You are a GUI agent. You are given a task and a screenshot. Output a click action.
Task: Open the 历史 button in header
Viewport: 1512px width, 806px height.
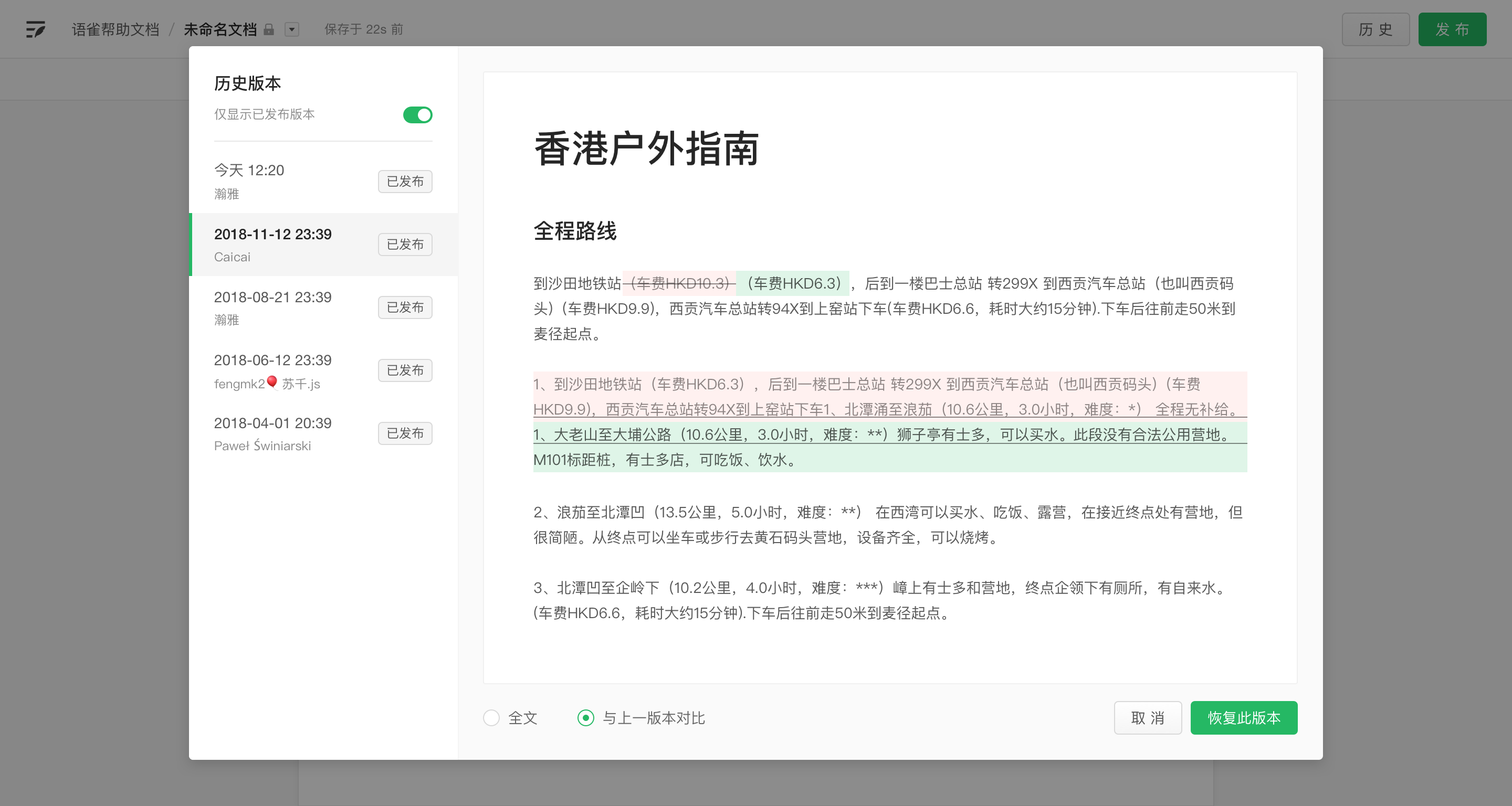click(x=1375, y=29)
